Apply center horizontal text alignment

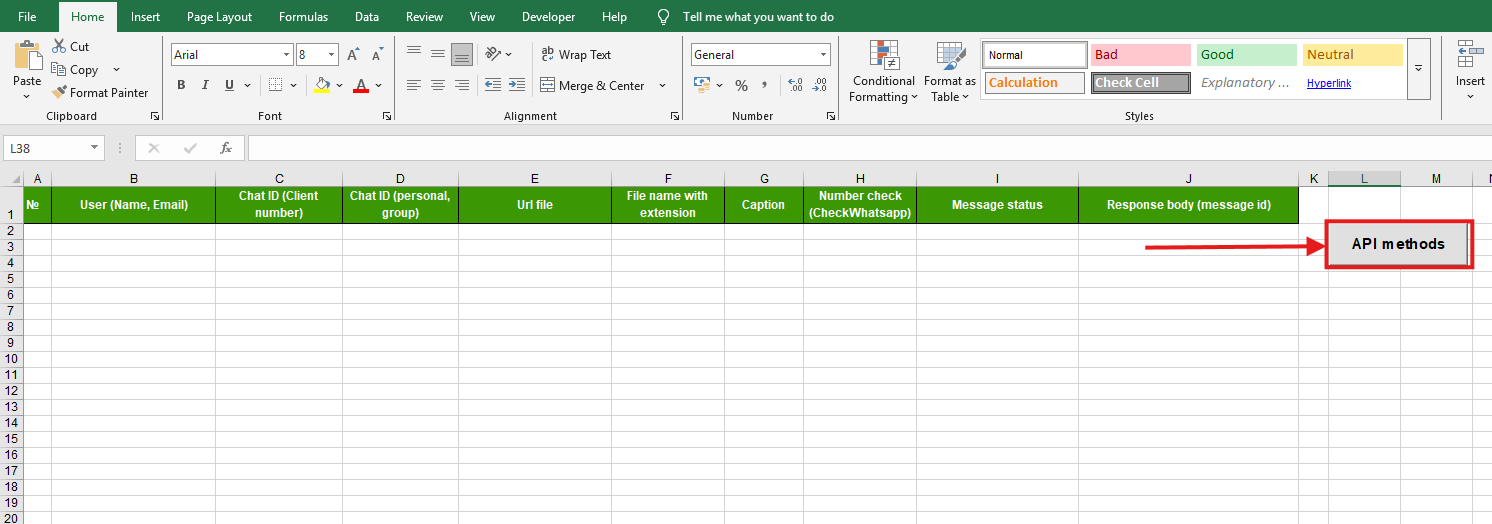tap(437, 85)
